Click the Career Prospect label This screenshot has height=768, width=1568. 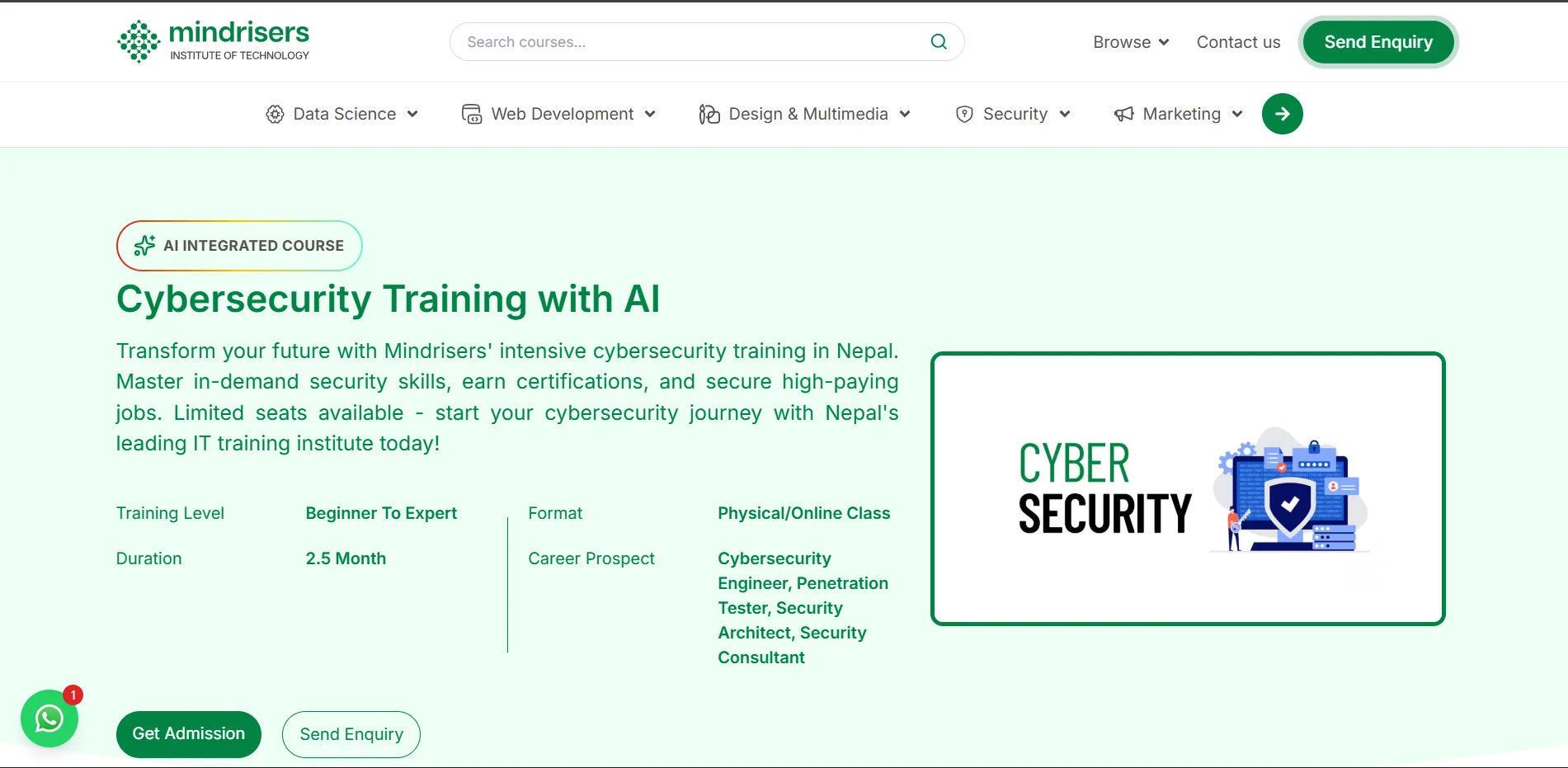pyautogui.click(x=591, y=558)
